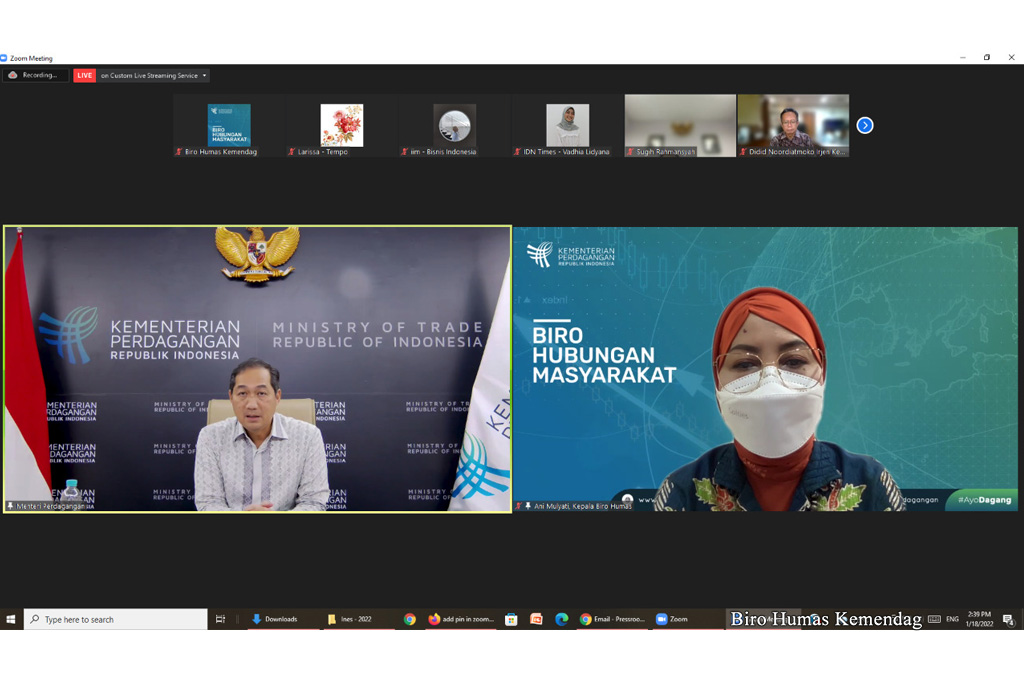Click the Menteri Perdagangan speaker video

pos(258,369)
